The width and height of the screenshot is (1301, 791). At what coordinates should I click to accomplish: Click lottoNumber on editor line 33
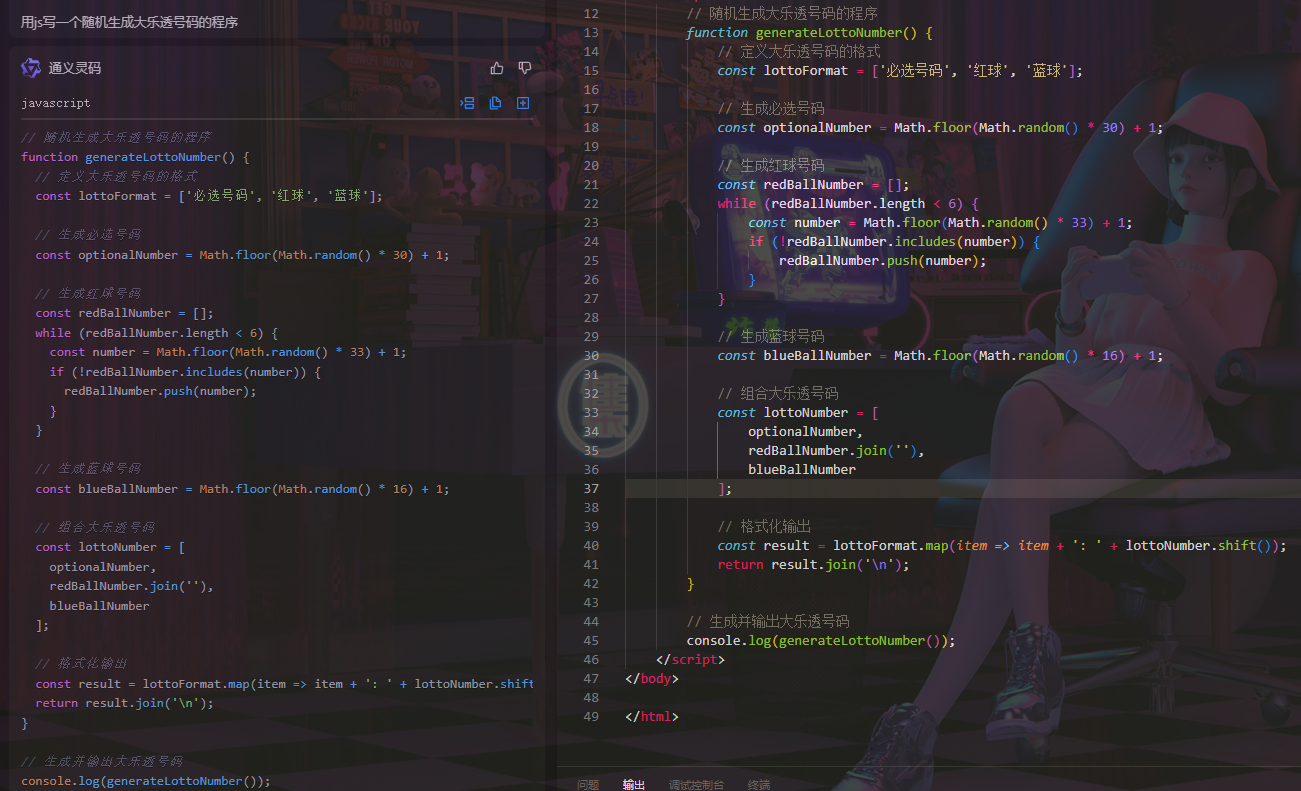(x=806, y=412)
